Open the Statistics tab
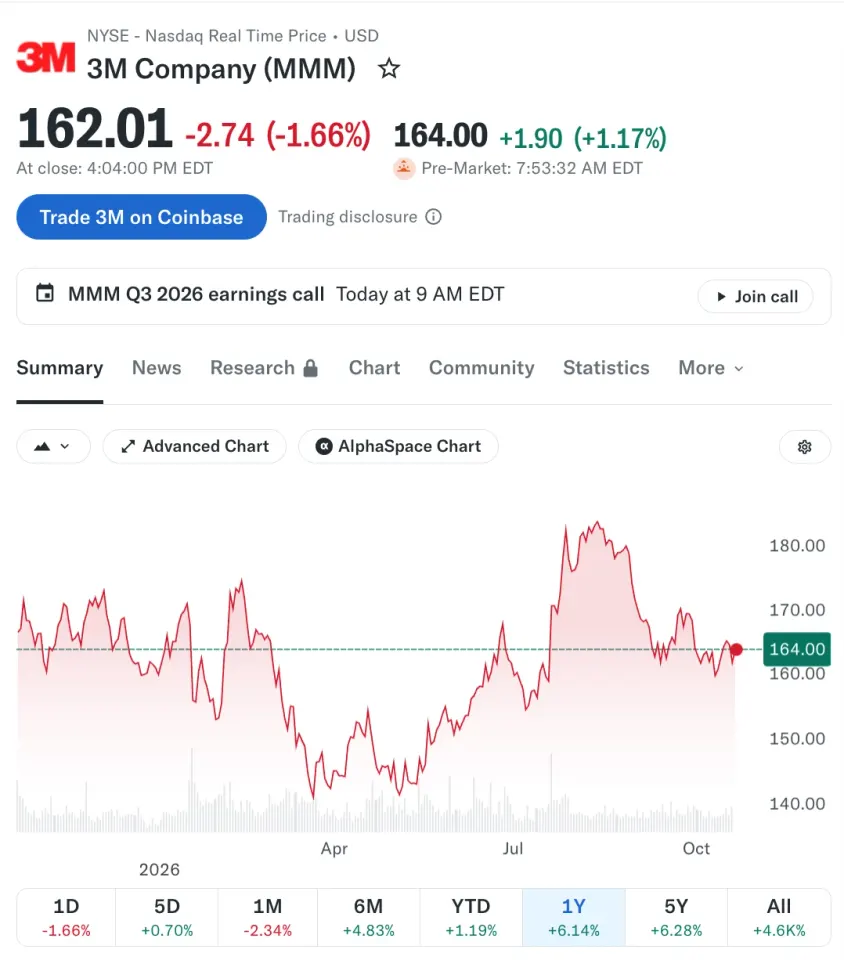844x960 pixels. (x=606, y=368)
